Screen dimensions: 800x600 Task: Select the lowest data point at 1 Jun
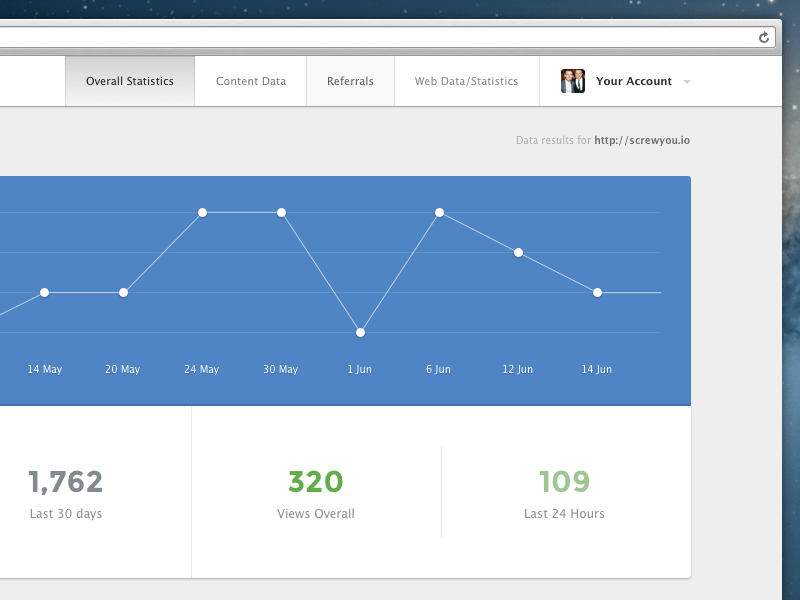360,331
